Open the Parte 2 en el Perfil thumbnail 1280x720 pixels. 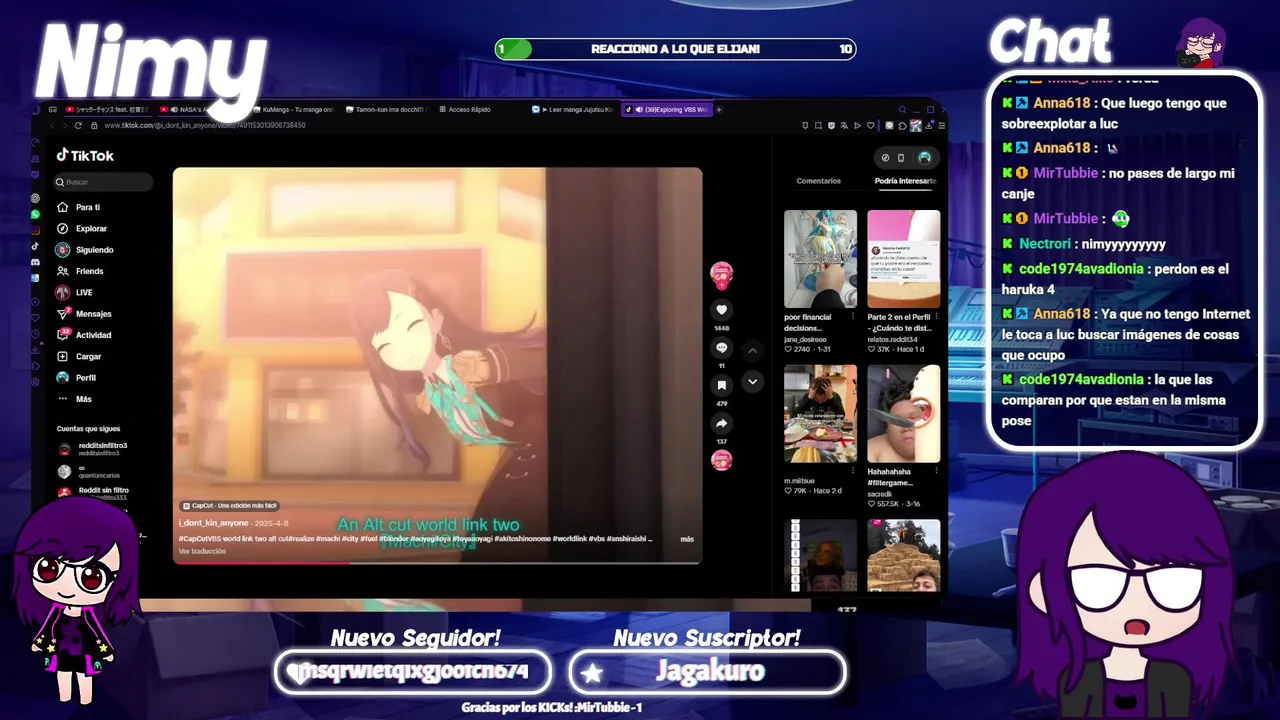(x=903, y=259)
